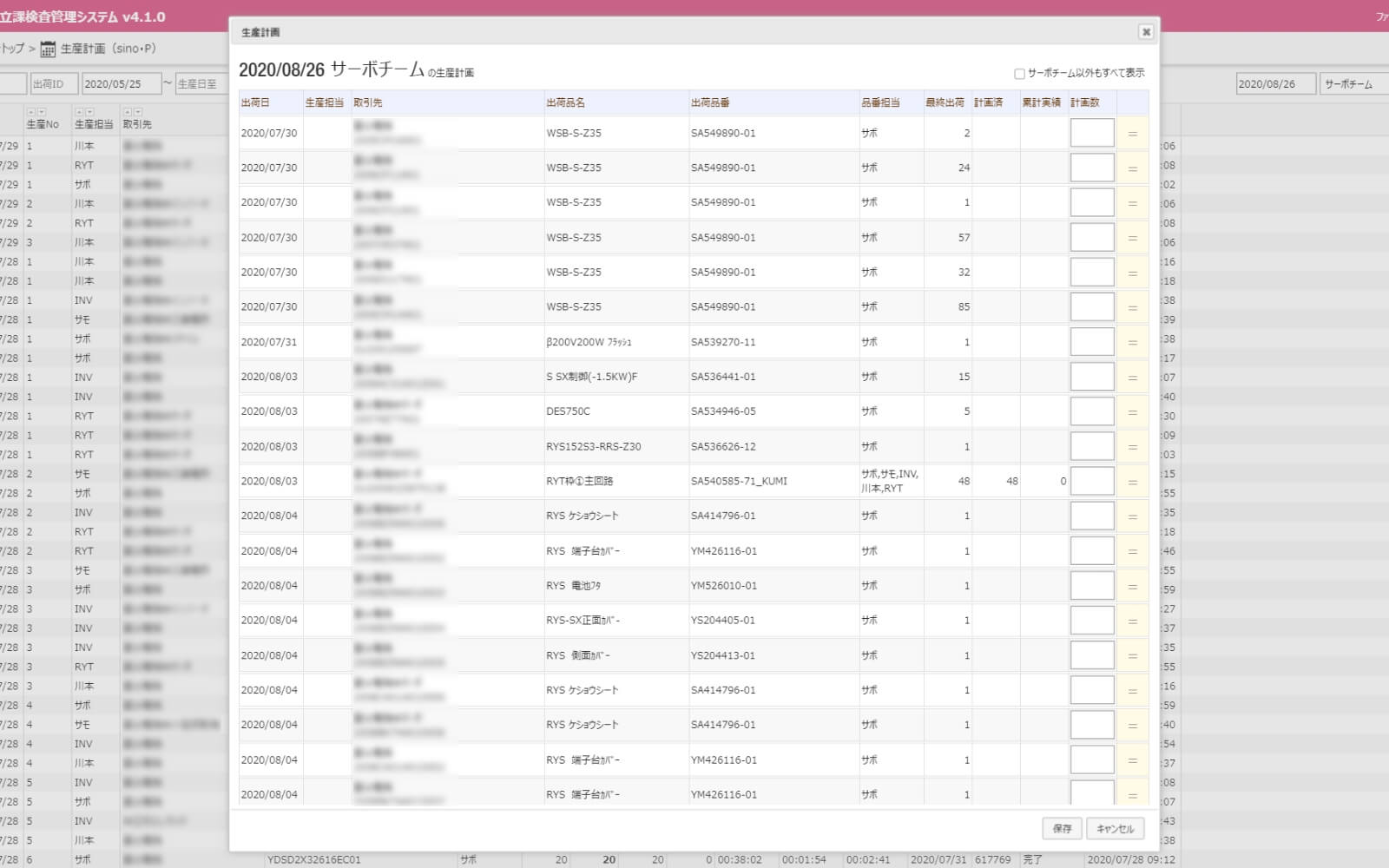The image size is (1389, 868).
Task: Enable サーボチーム以外もすべて表示 checkbox
Action: pos(1019,74)
